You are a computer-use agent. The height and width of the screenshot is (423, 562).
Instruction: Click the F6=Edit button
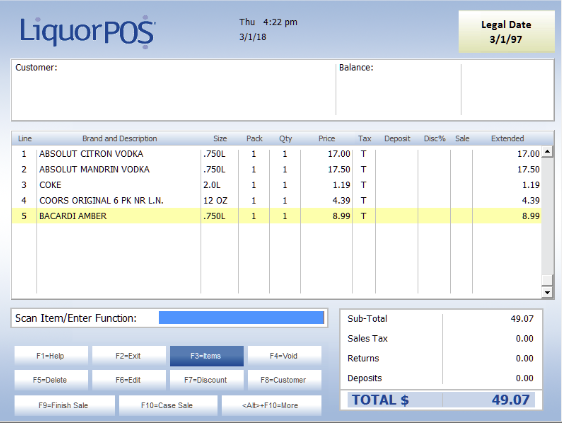pyautogui.click(x=129, y=380)
